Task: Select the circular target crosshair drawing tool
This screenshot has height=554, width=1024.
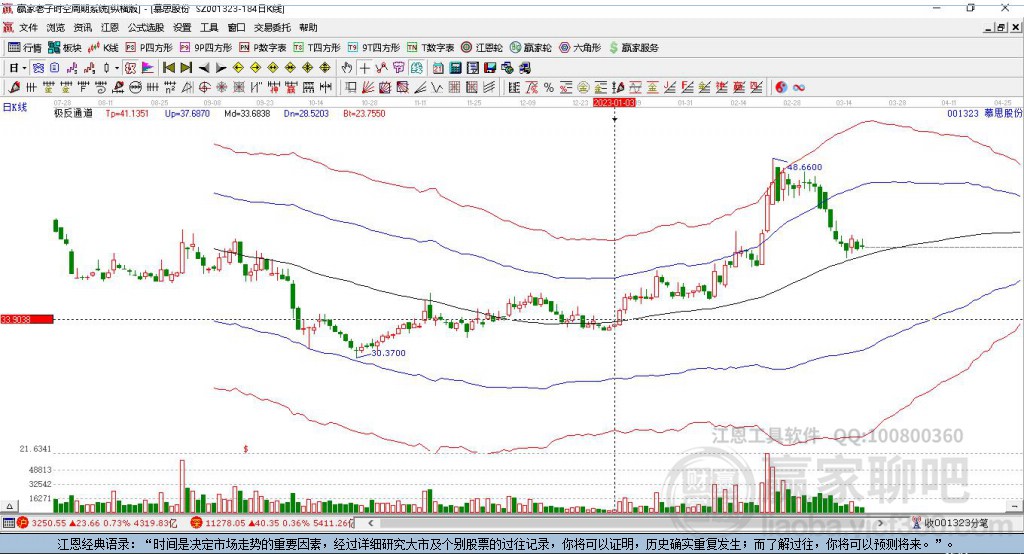Action: point(204,88)
